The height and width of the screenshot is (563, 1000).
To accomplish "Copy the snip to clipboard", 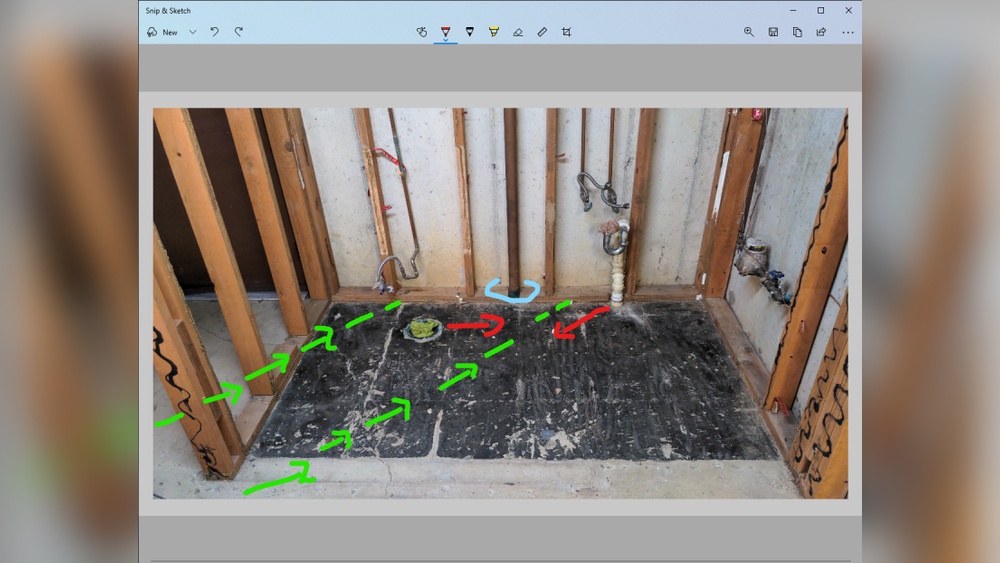I will [x=797, y=32].
